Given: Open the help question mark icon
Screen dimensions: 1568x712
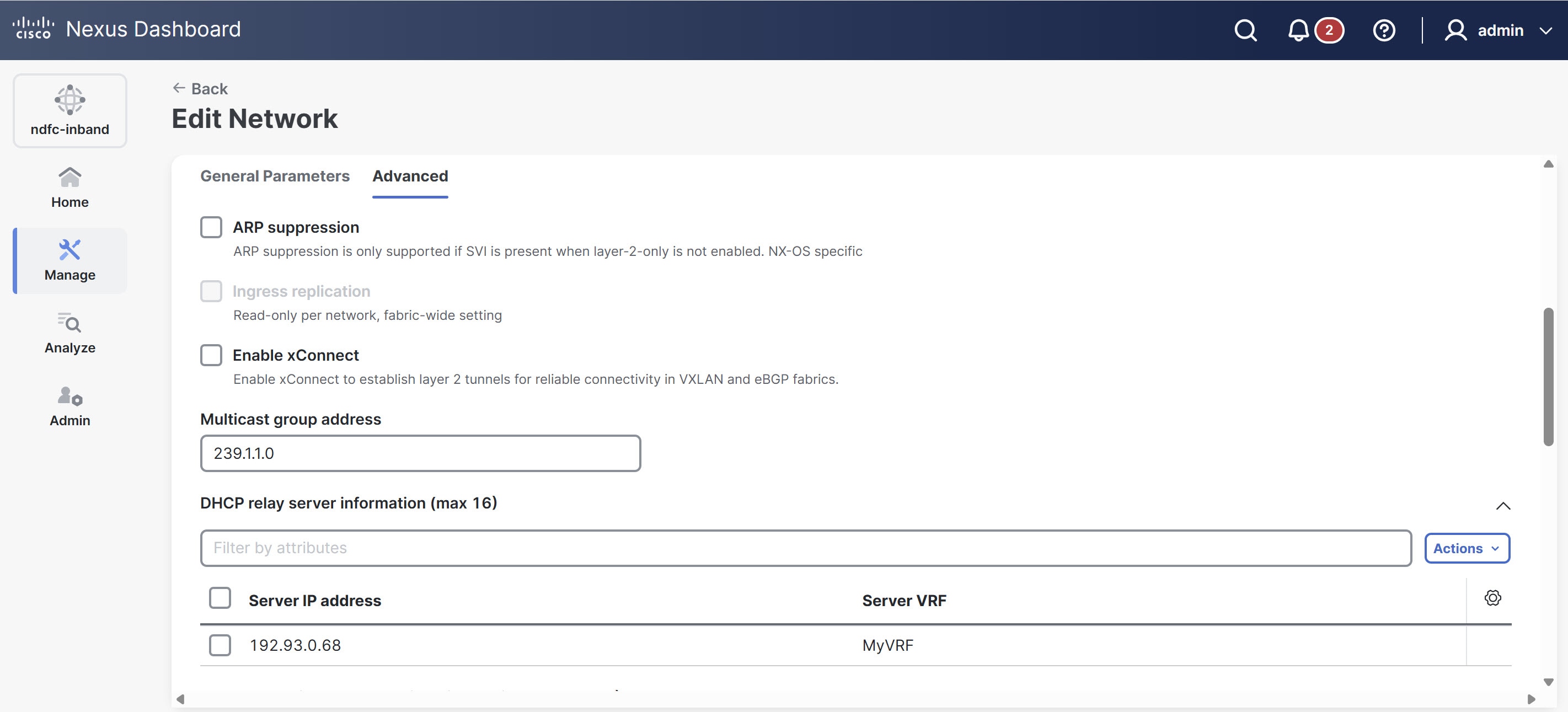Looking at the screenshot, I should click(x=1384, y=30).
